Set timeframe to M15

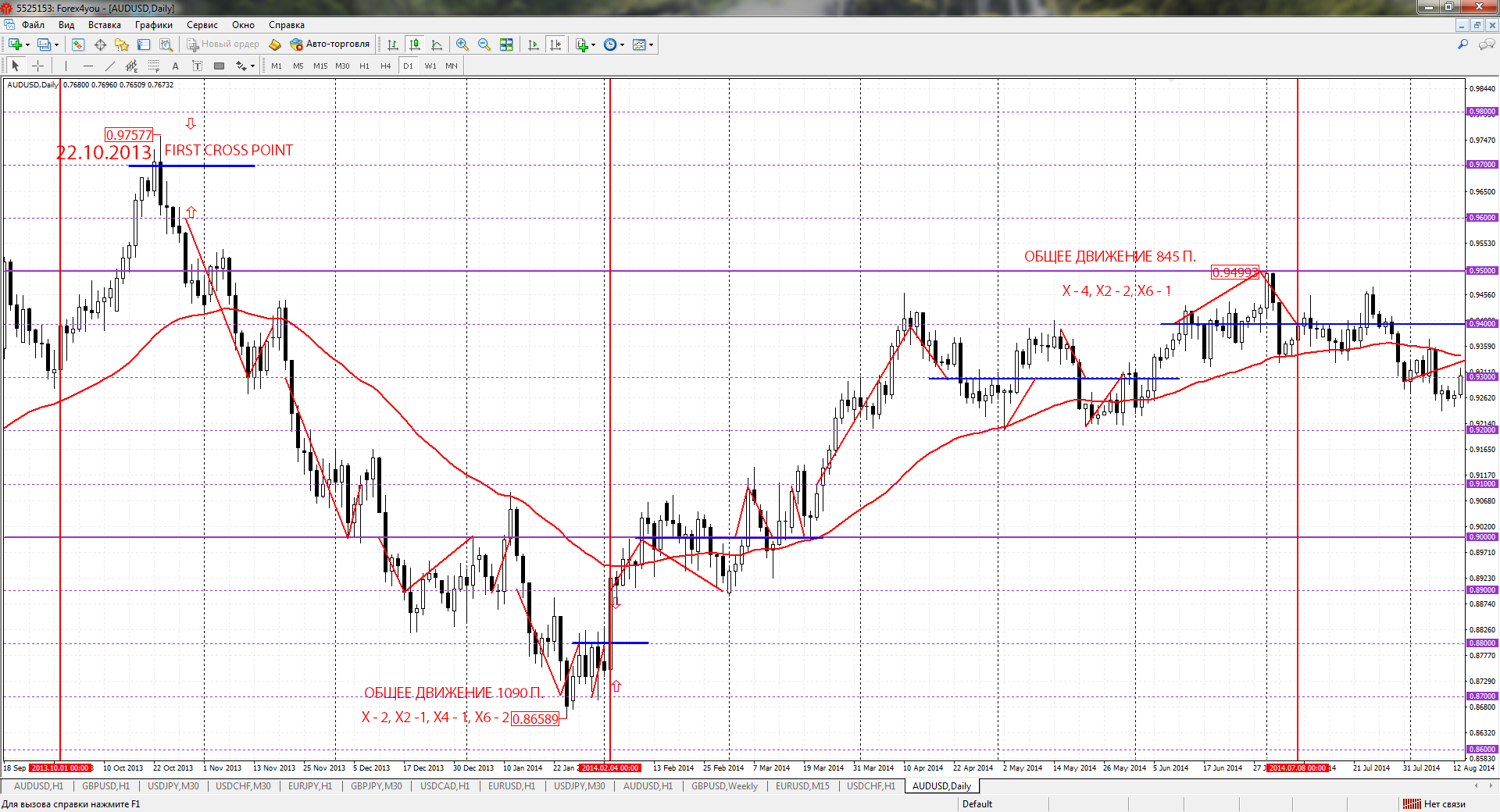(320, 66)
